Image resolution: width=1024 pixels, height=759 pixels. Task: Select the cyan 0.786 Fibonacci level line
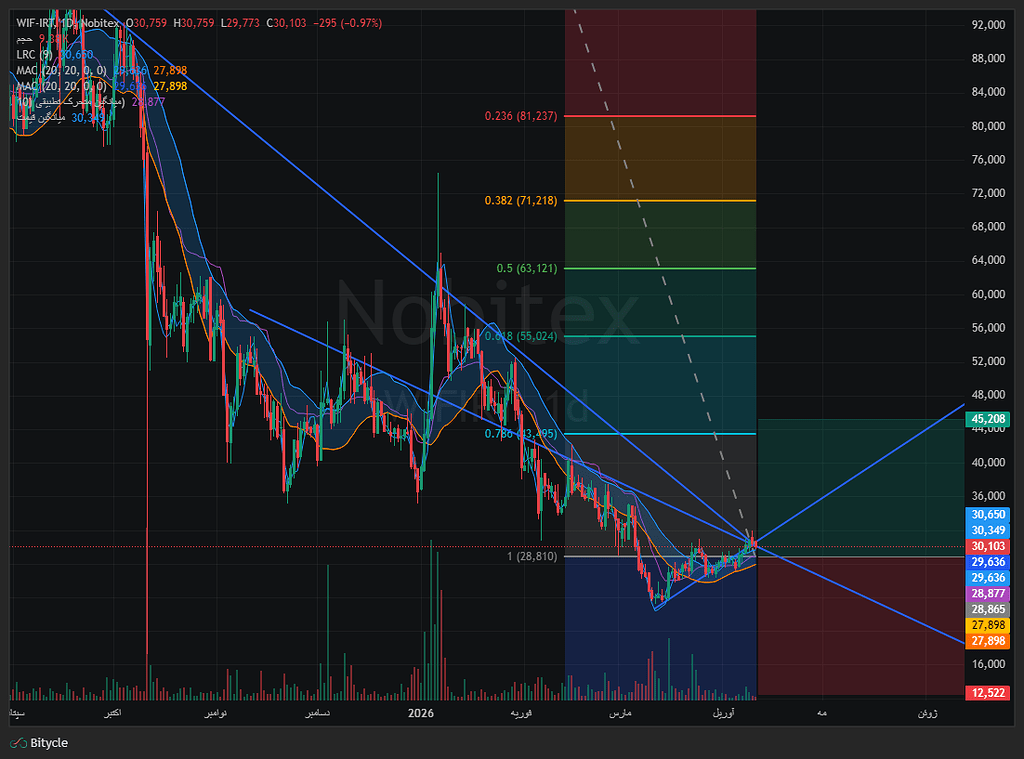coord(660,434)
